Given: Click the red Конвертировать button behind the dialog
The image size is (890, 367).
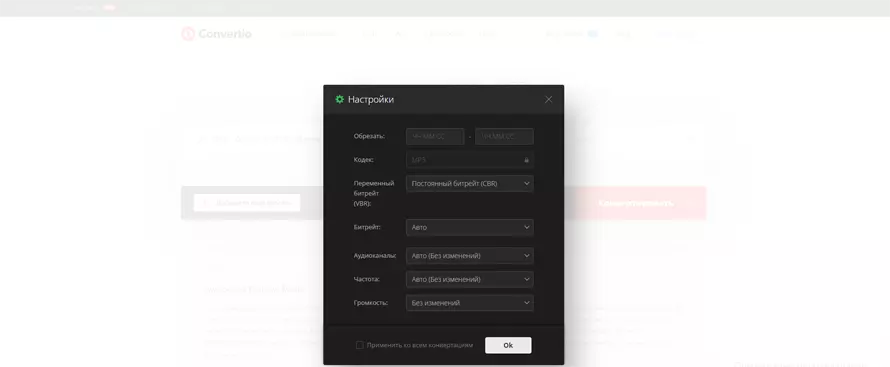Looking at the screenshot, I should [635, 203].
